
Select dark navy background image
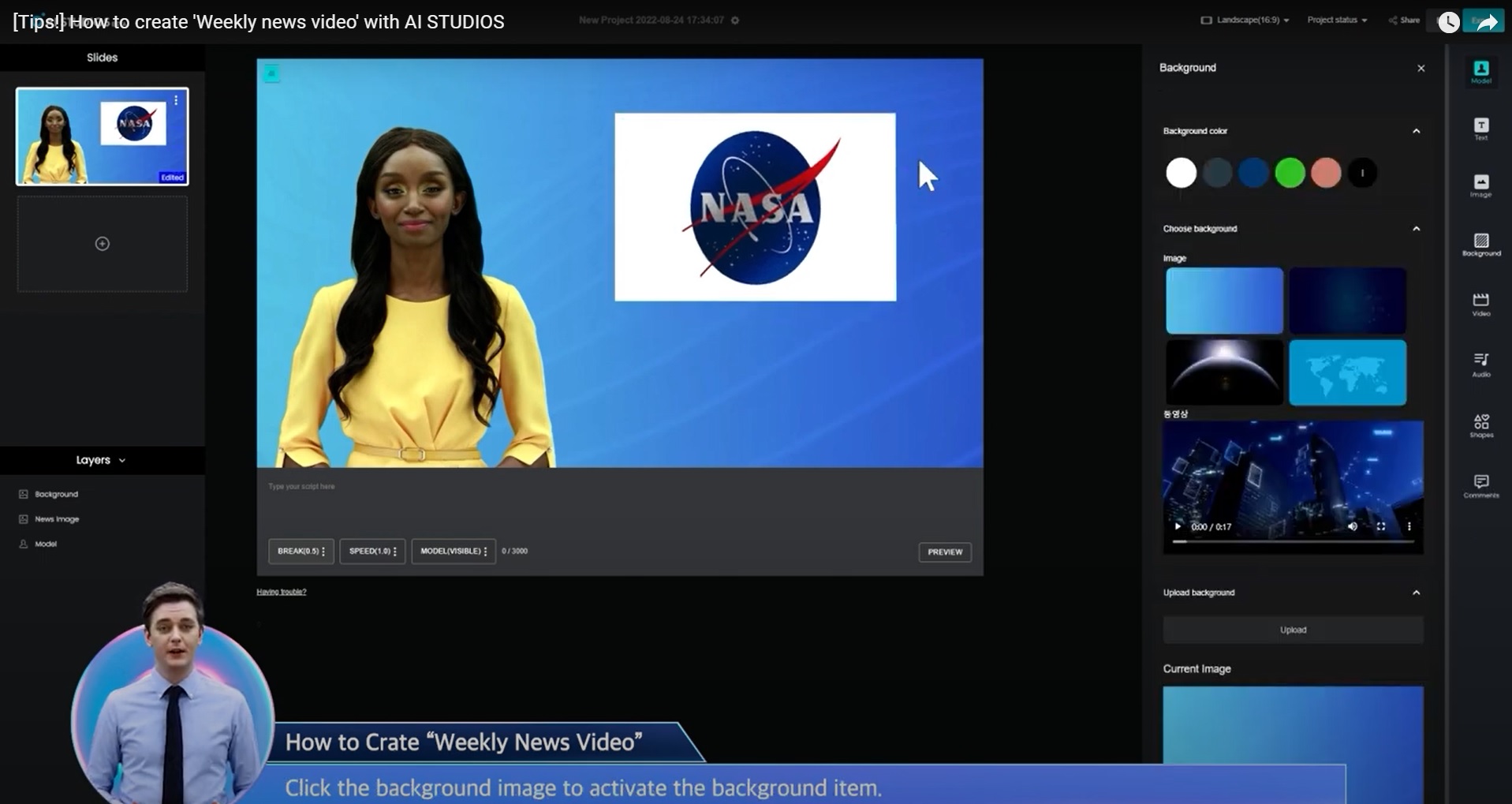pos(1348,301)
